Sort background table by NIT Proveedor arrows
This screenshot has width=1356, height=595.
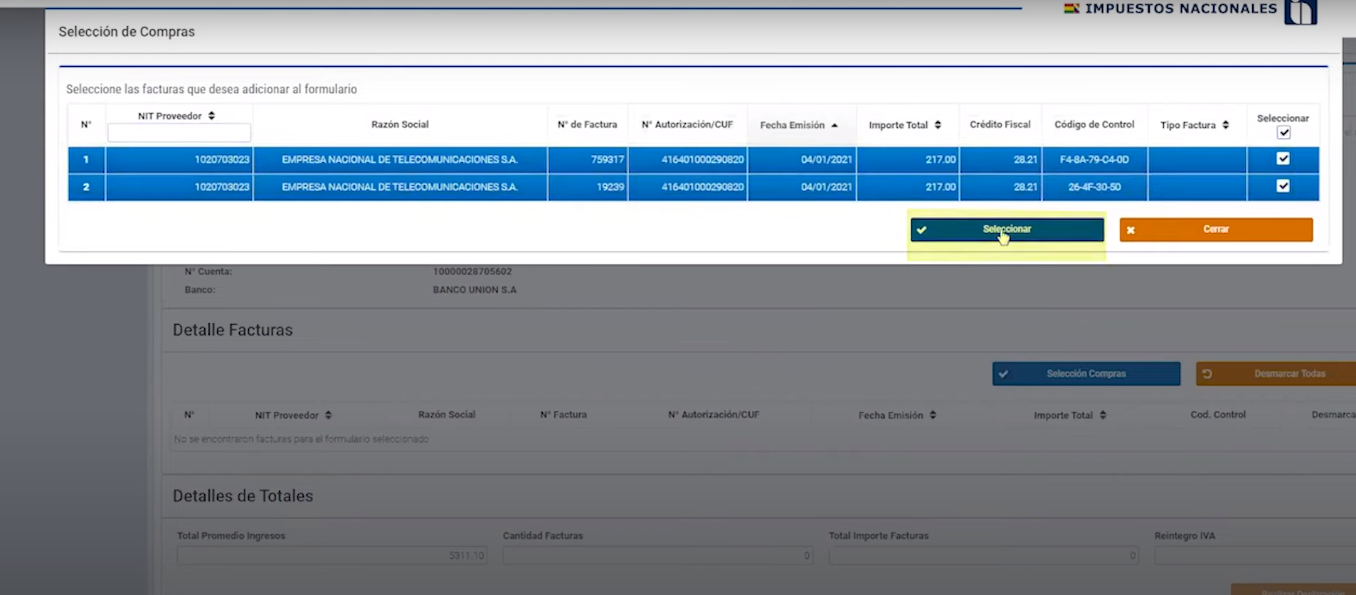click(x=328, y=415)
